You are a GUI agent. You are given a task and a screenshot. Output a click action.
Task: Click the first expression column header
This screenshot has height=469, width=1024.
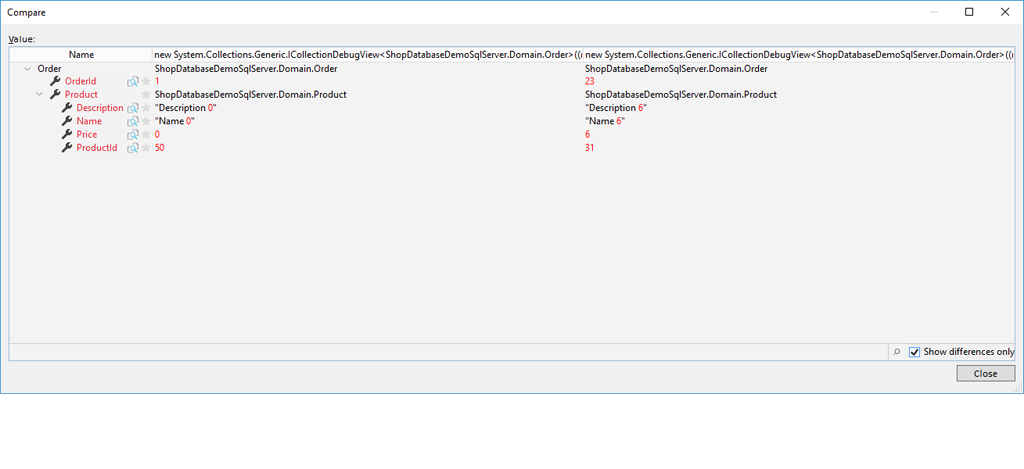click(x=368, y=55)
